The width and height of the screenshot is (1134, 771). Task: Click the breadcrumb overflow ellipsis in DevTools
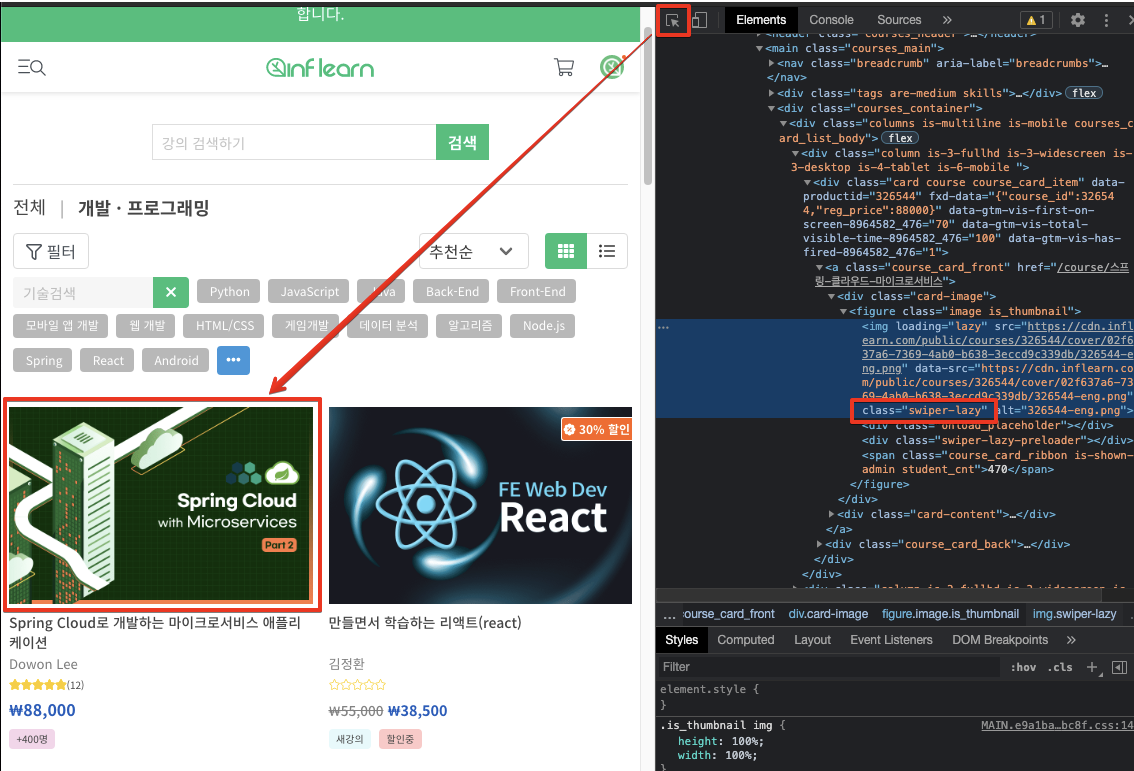[670, 615]
